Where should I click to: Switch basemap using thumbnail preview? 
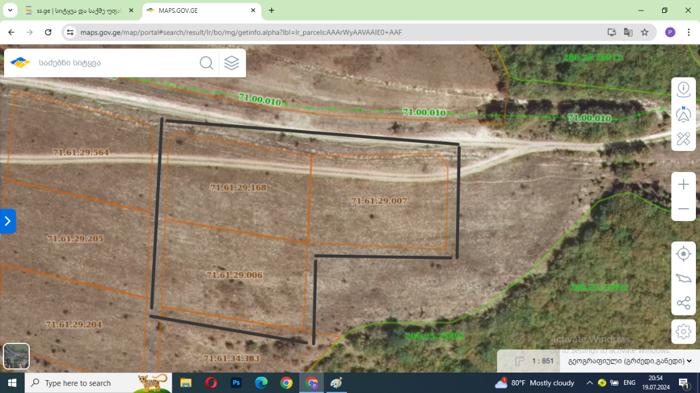coord(16,356)
